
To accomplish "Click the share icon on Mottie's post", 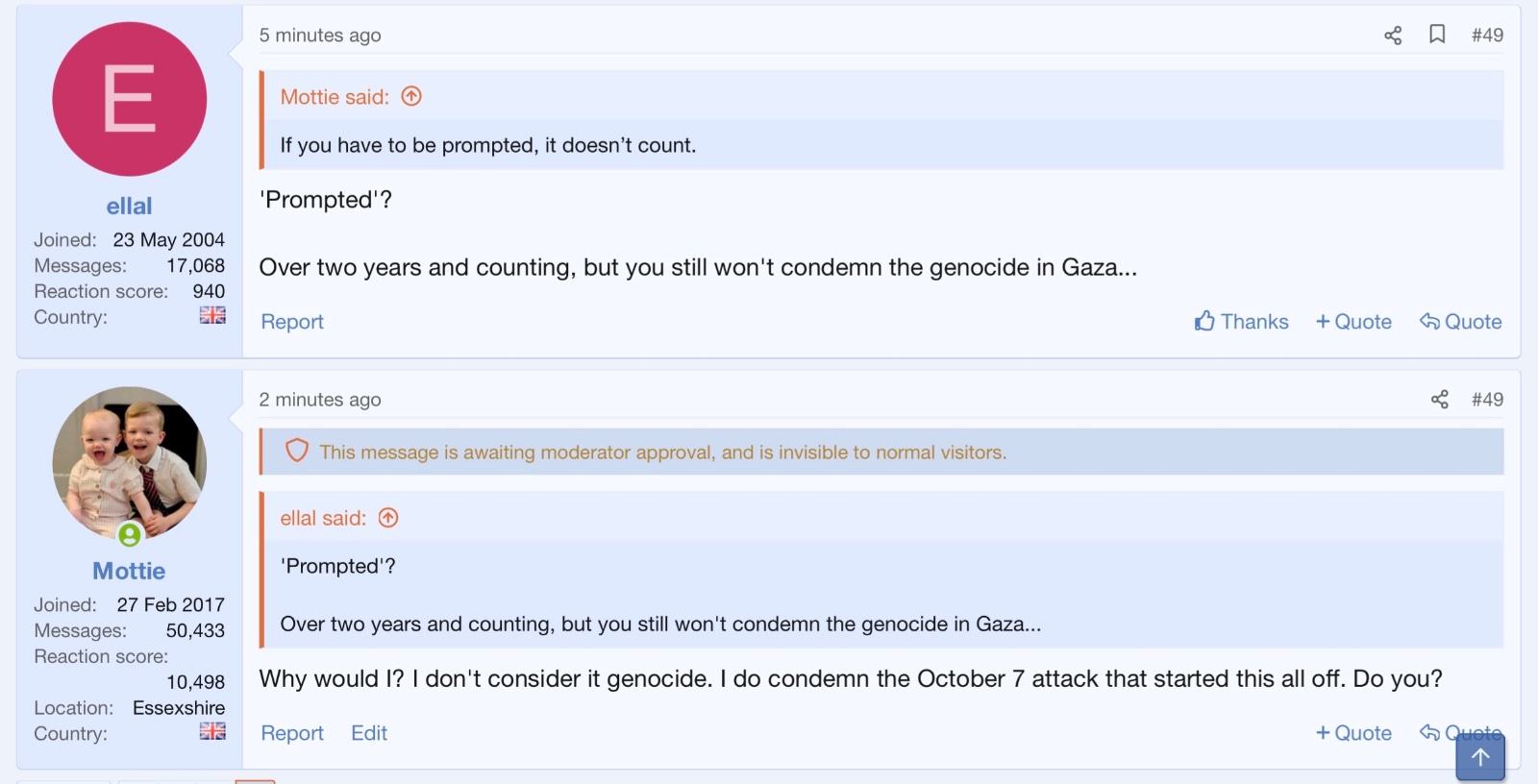I will (x=1439, y=400).
